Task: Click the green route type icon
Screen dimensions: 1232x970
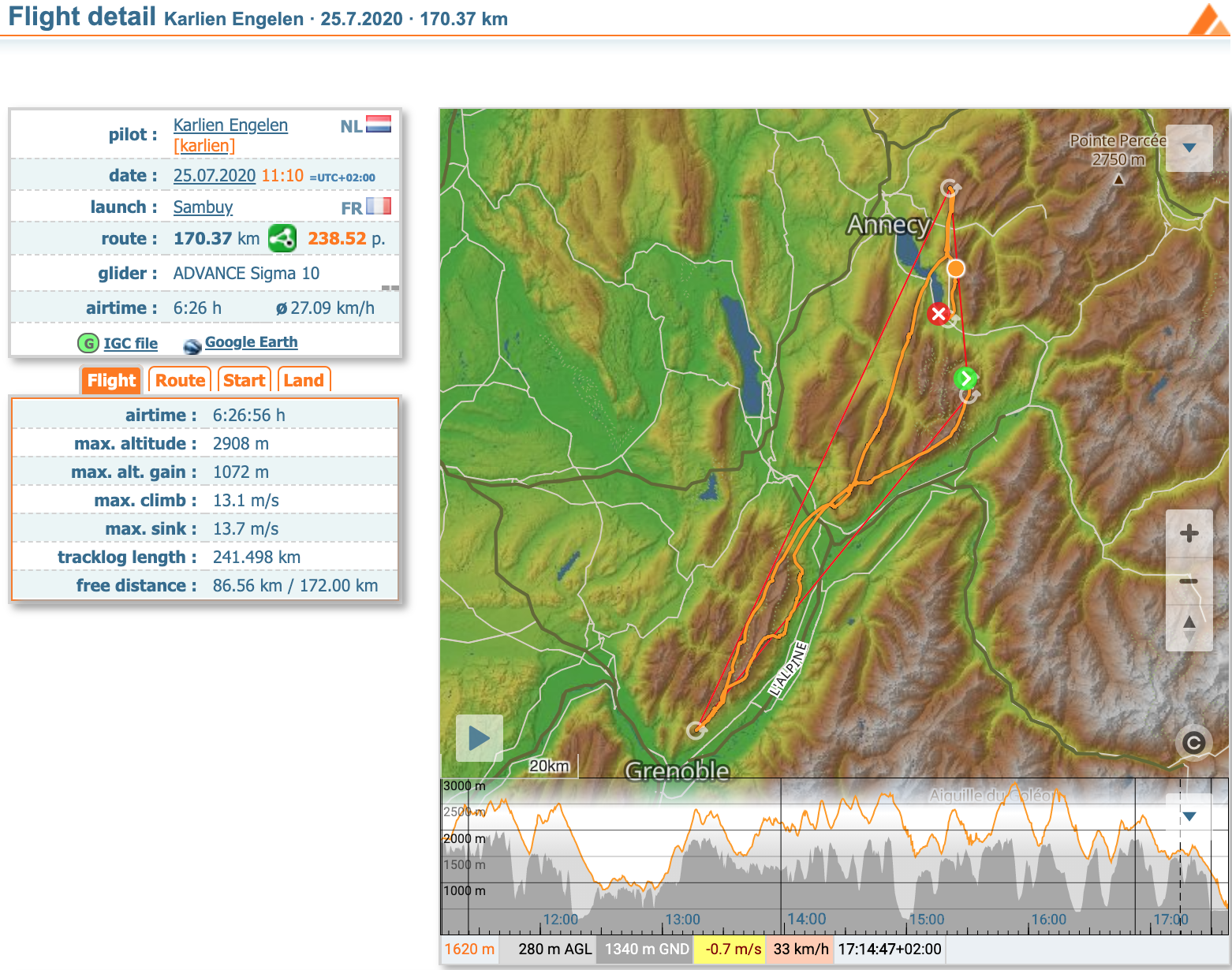Action: coord(282,238)
